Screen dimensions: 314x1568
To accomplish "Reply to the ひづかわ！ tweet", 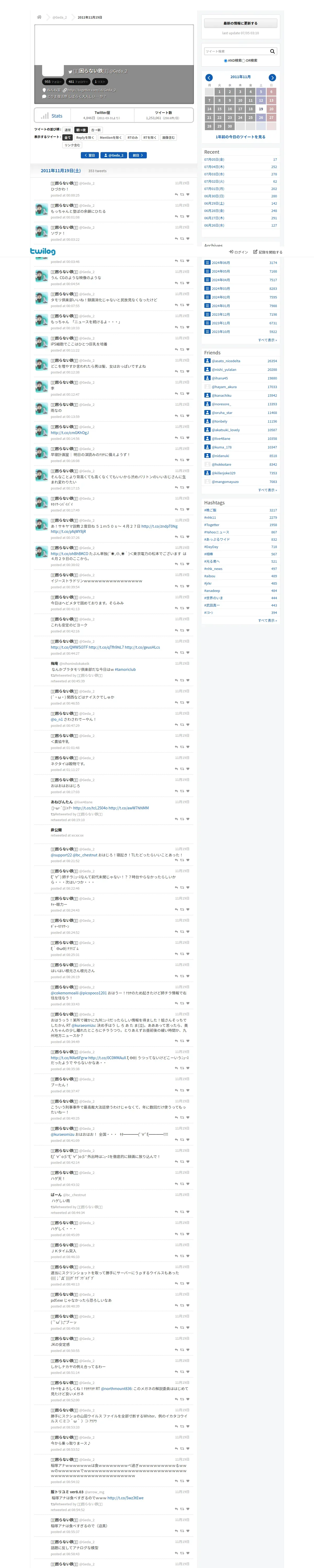I will click(x=176, y=194).
